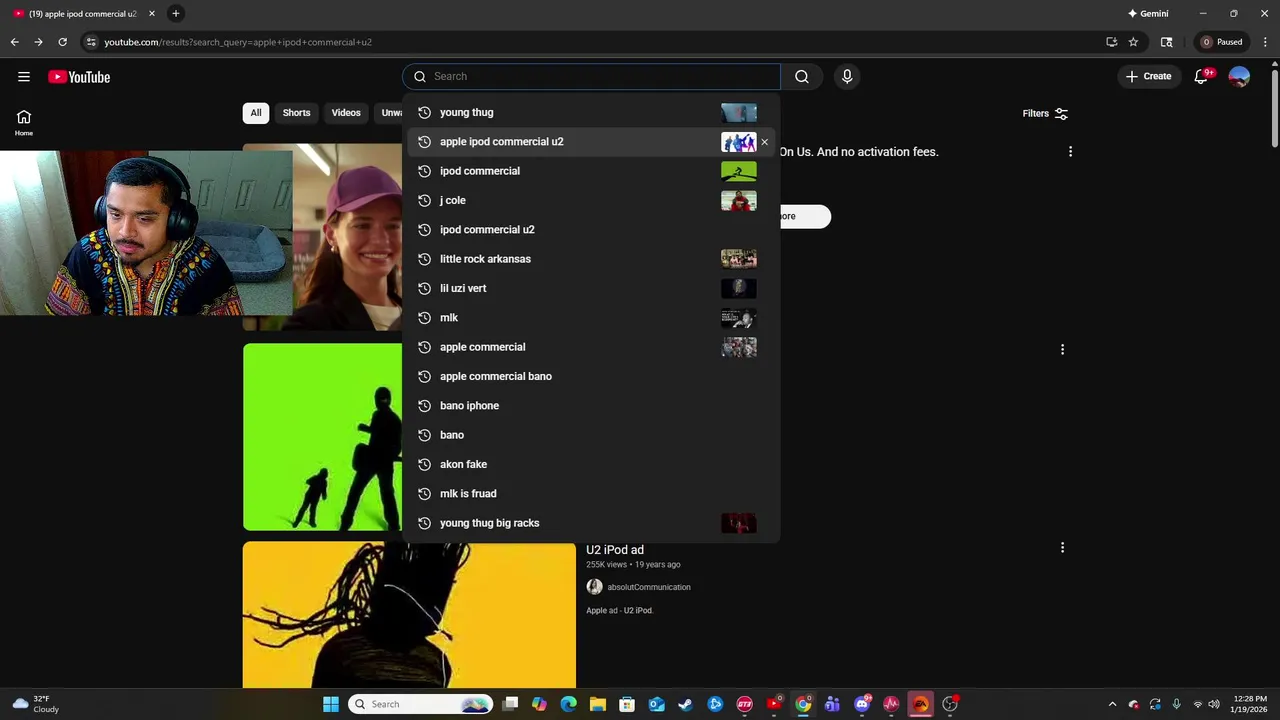Open the Chrome side panel icon
1280x720 pixels.
pos(1166,42)
